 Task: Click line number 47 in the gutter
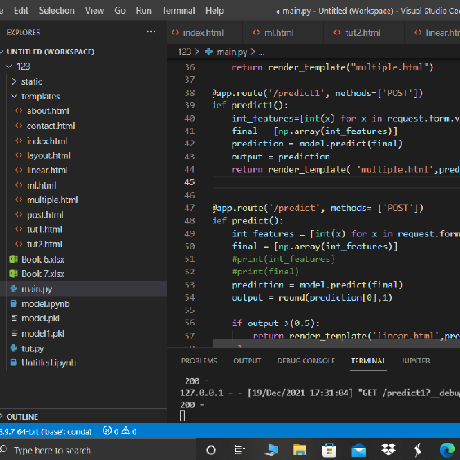pos(190,208)
